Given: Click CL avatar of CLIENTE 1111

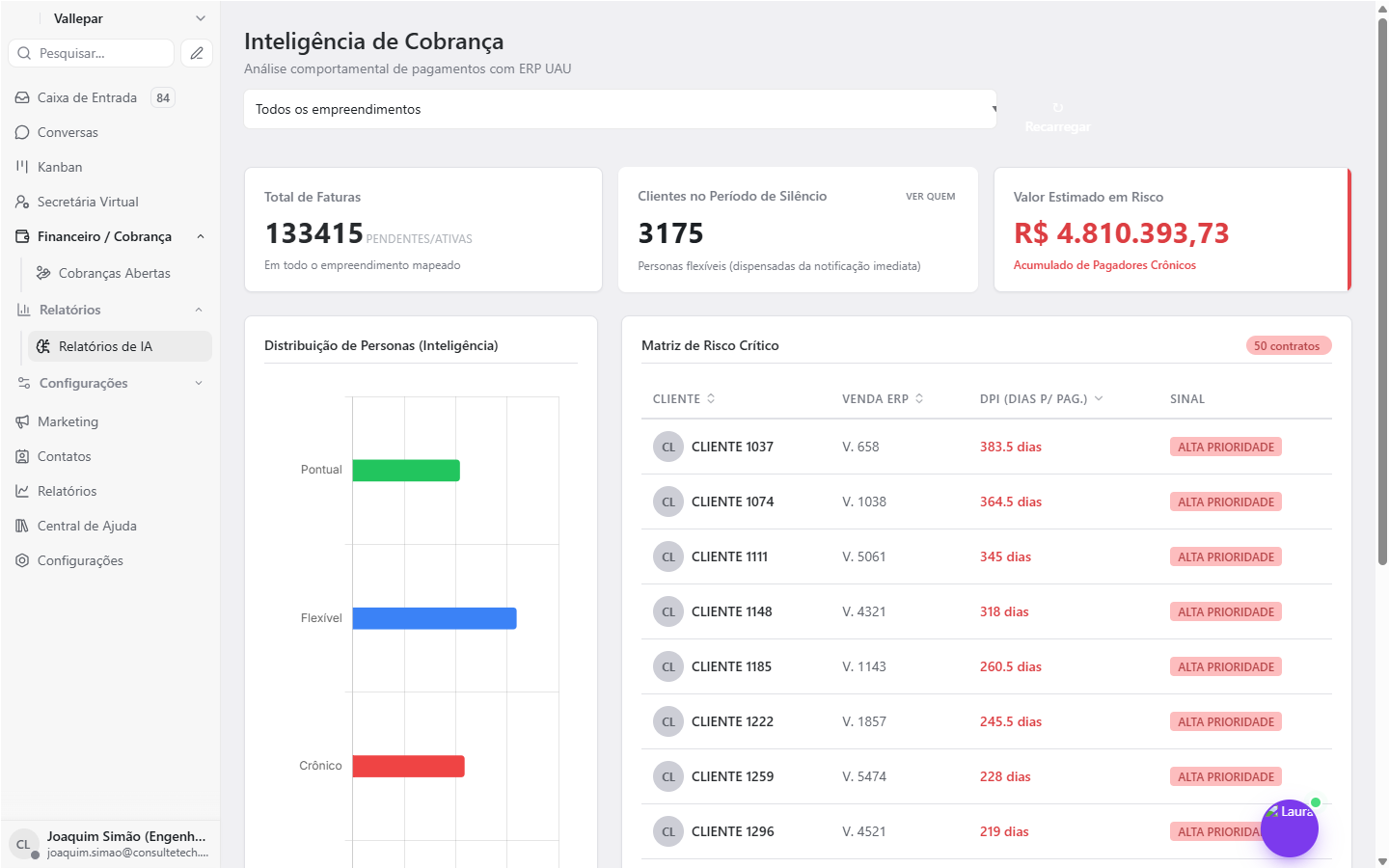Looking at the screenshot, I should point(668,556).
